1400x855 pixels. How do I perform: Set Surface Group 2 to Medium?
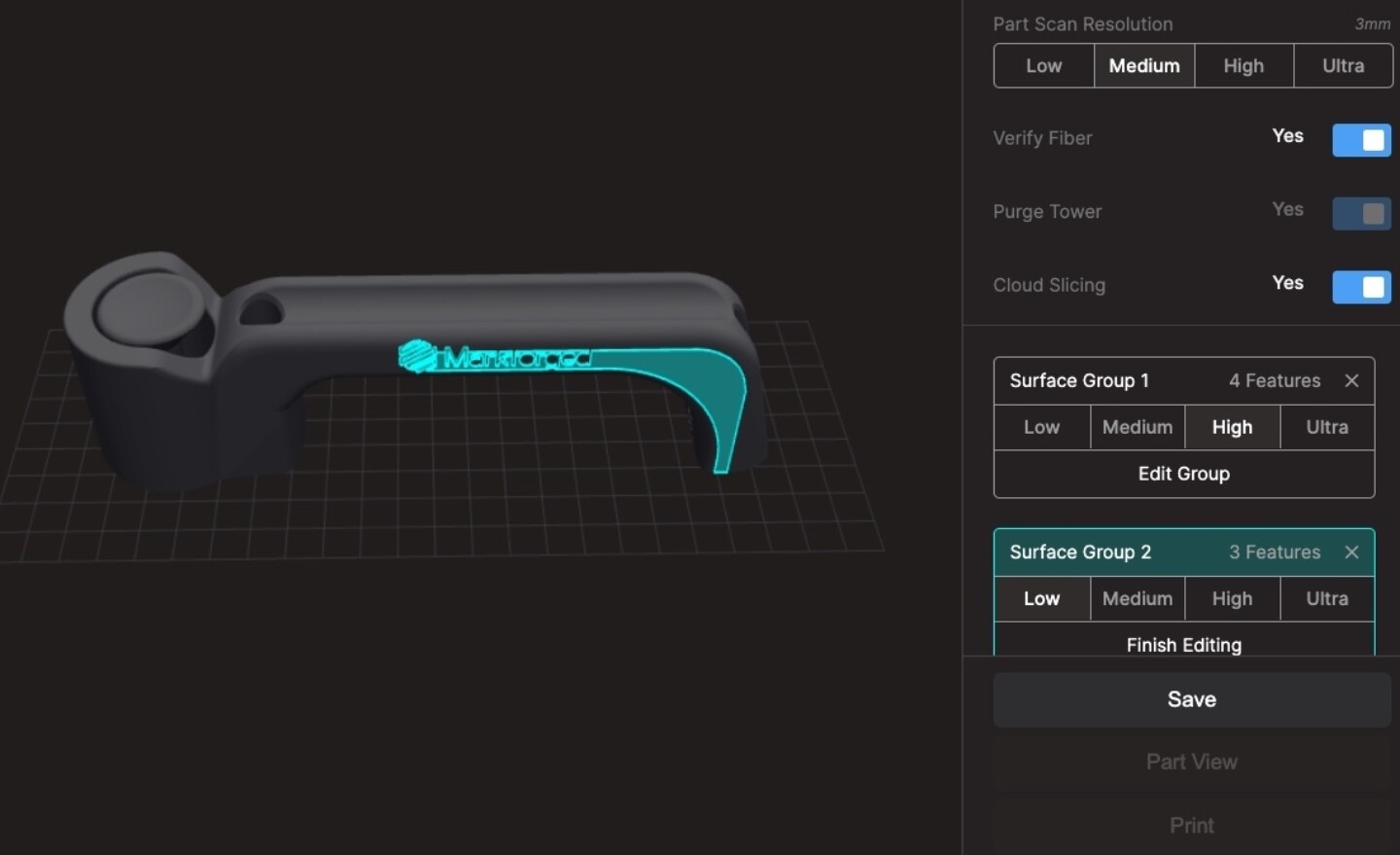coord(1137,598)
